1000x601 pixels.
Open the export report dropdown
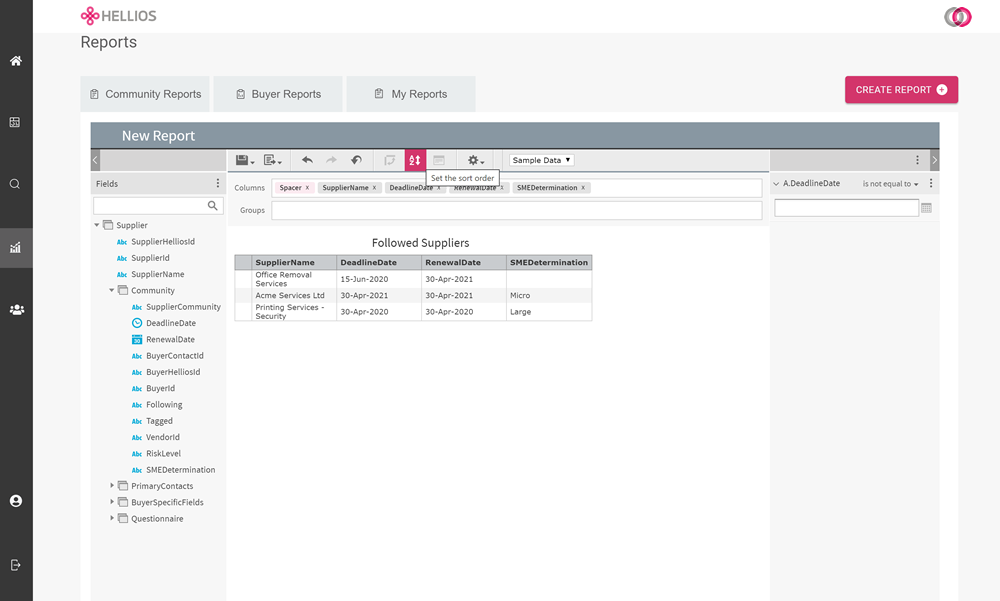point(272,160)
